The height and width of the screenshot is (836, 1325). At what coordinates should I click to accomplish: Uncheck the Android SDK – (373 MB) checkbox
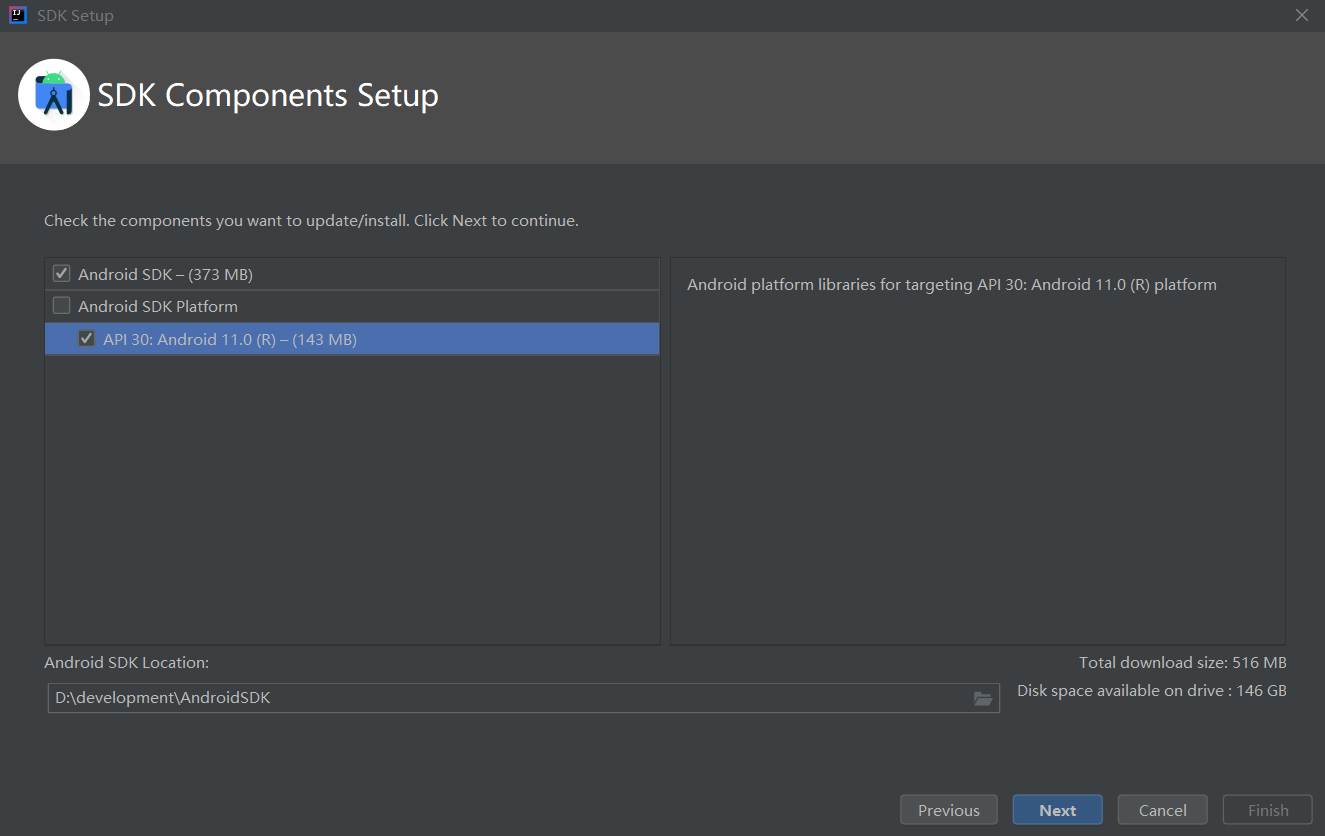point(62,273)
